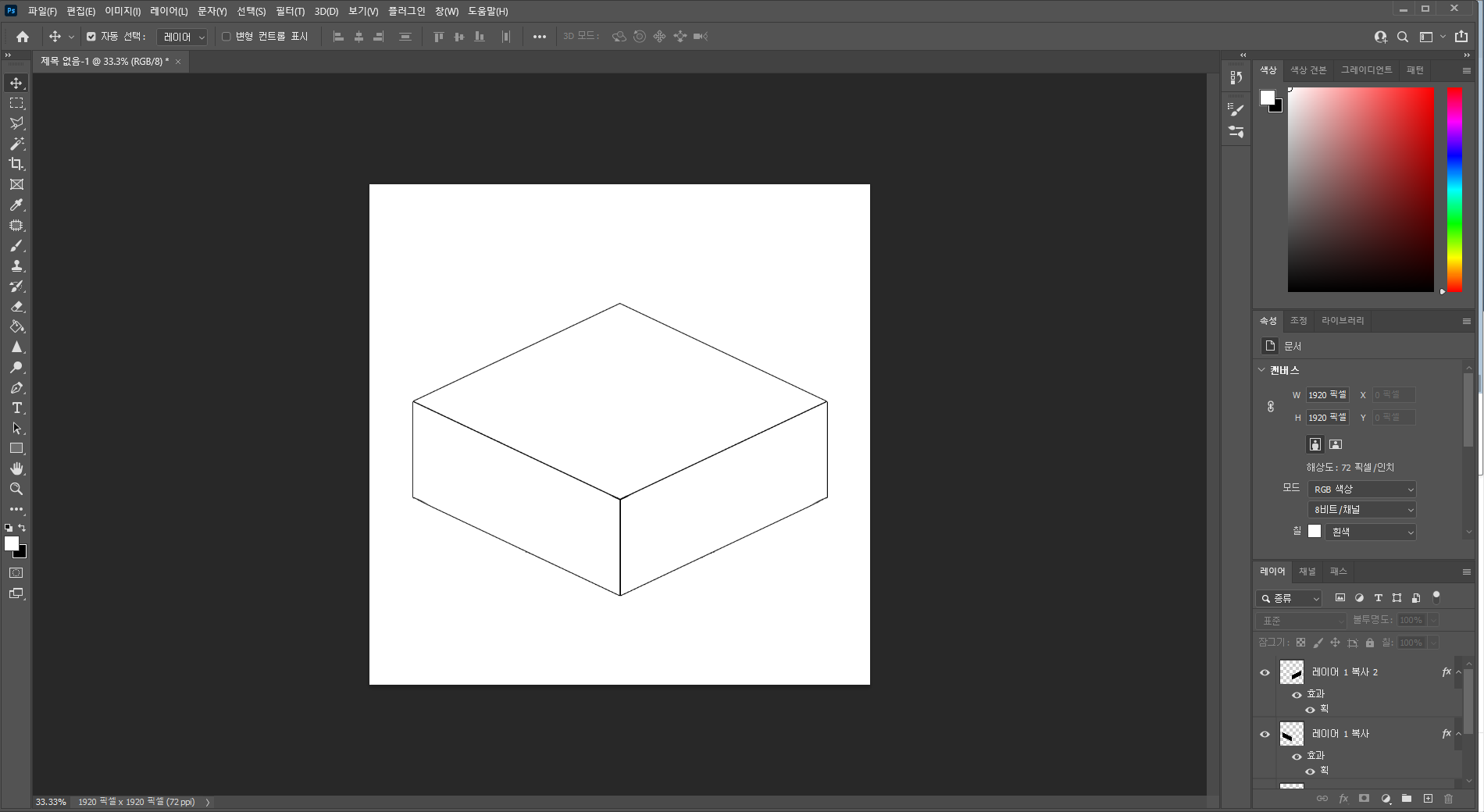Select portrait canvas orientation button
1484x812 pixels.
1315,444
